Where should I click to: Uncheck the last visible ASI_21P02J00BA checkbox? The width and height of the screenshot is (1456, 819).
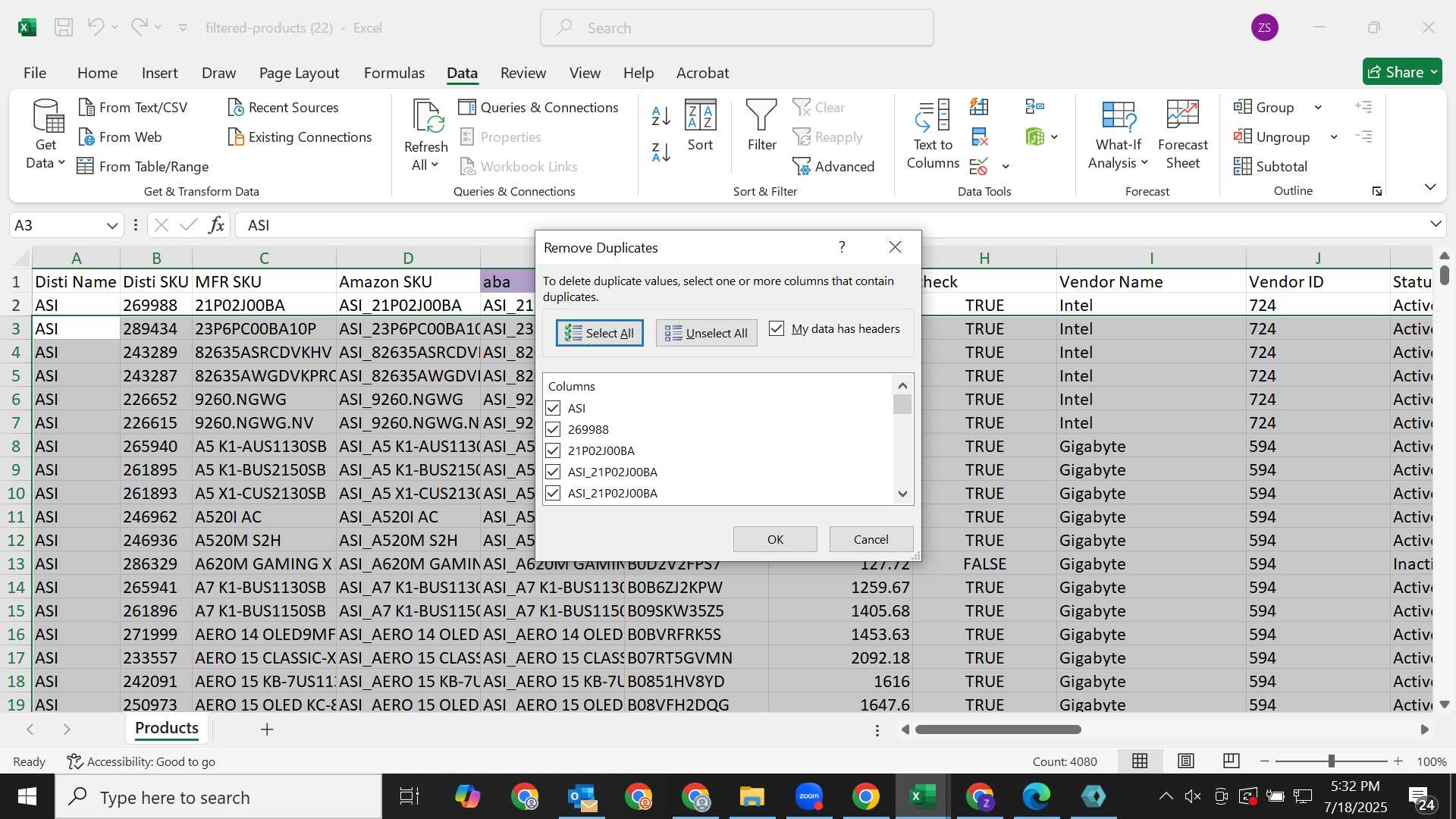[x=553, y=493]
